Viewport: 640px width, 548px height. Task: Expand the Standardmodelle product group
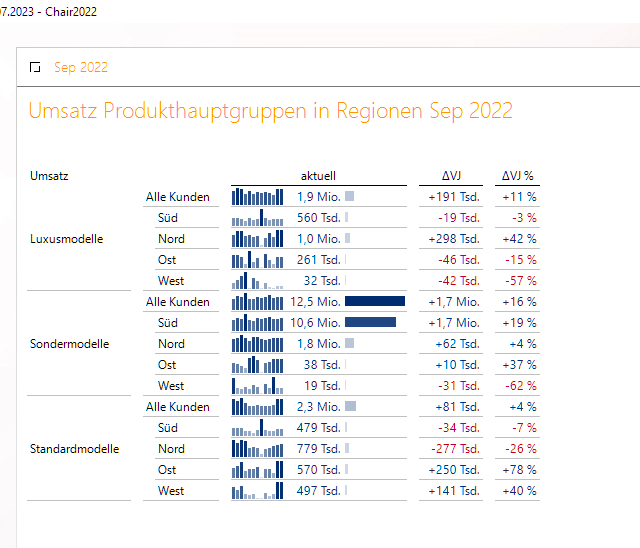[x=75, y=449]
